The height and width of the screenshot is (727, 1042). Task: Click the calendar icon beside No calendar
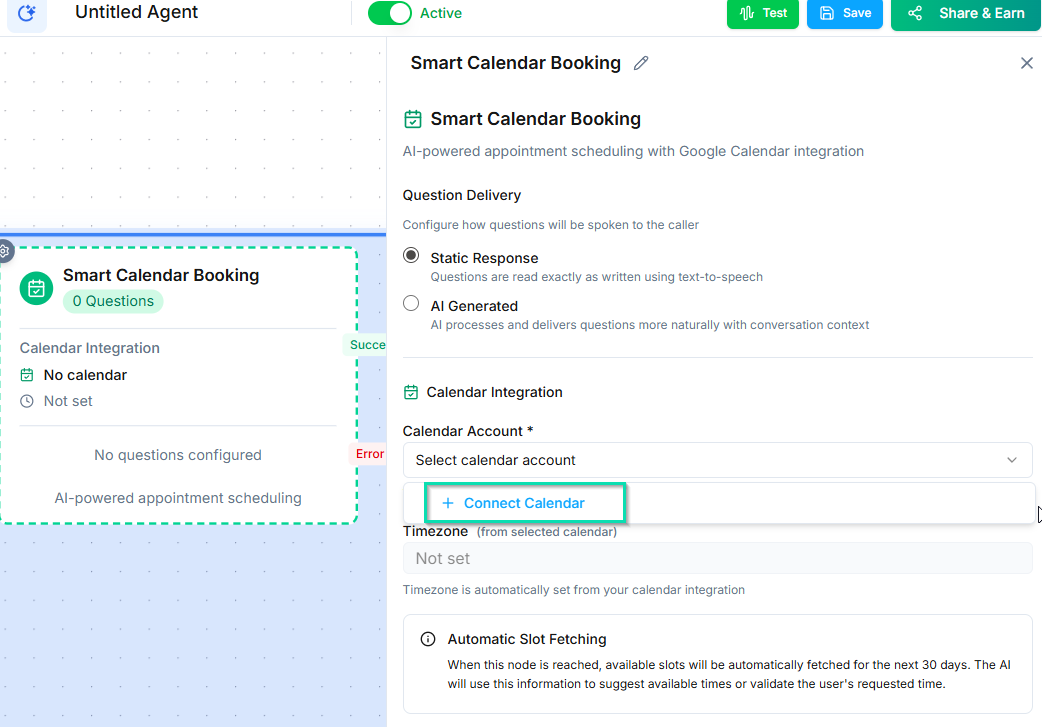click(x=27, y=374)
